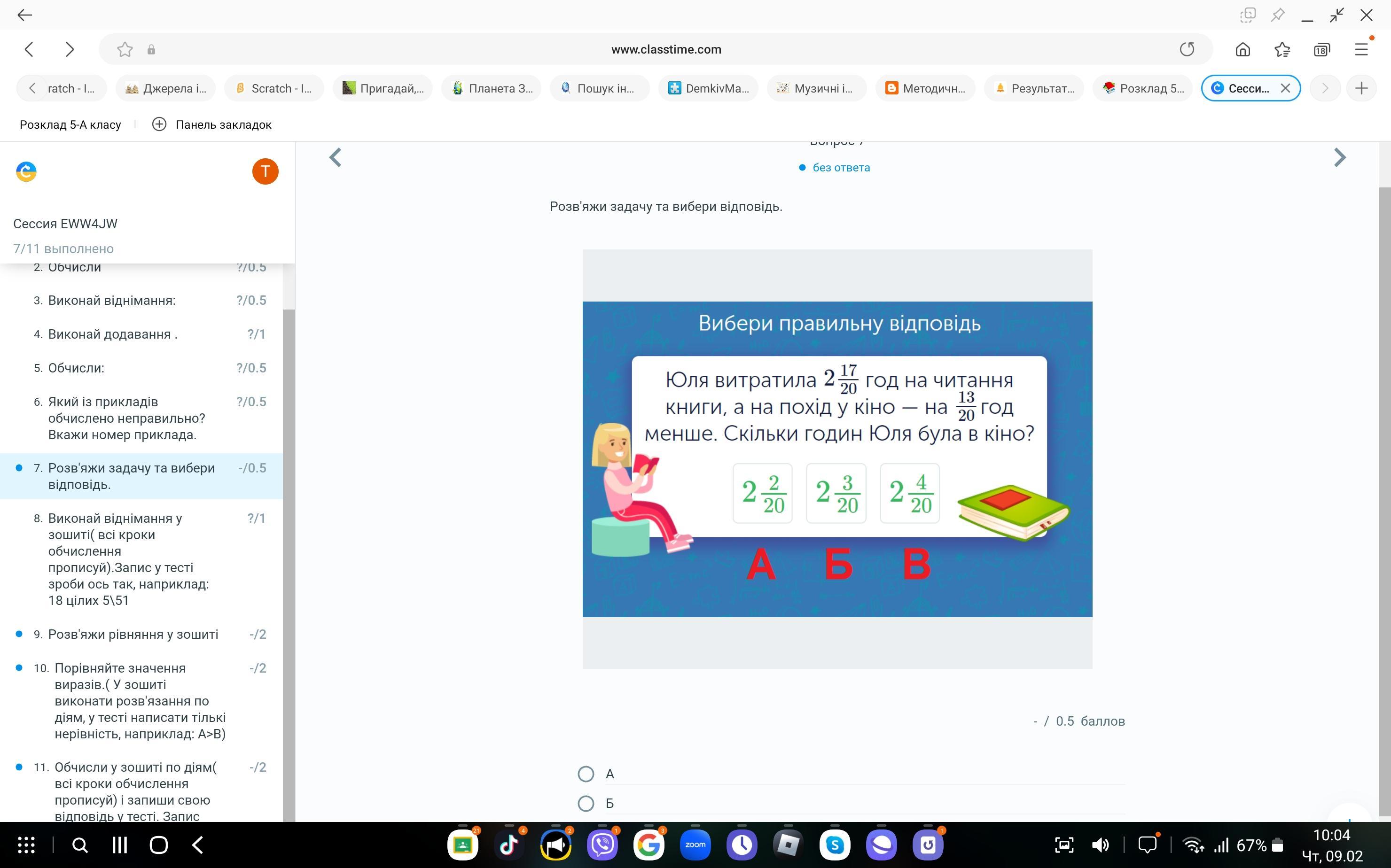Bookmark the page with the star icon in the address bar

125,49
